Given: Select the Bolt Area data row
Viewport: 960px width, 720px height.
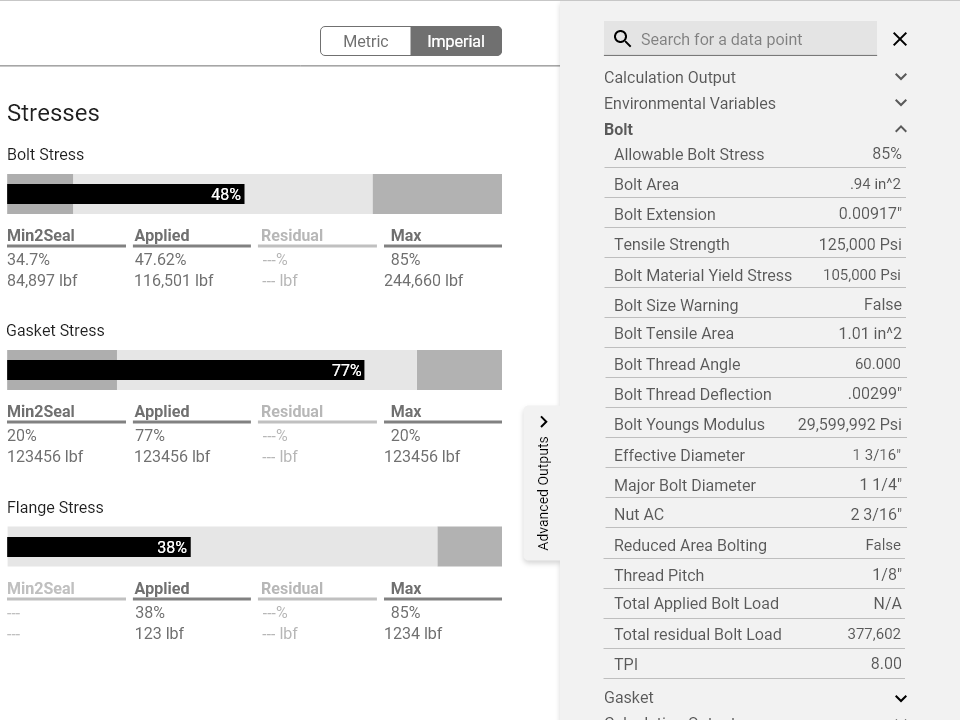Looking at the screenshot, I should click(x=755, y=184).
